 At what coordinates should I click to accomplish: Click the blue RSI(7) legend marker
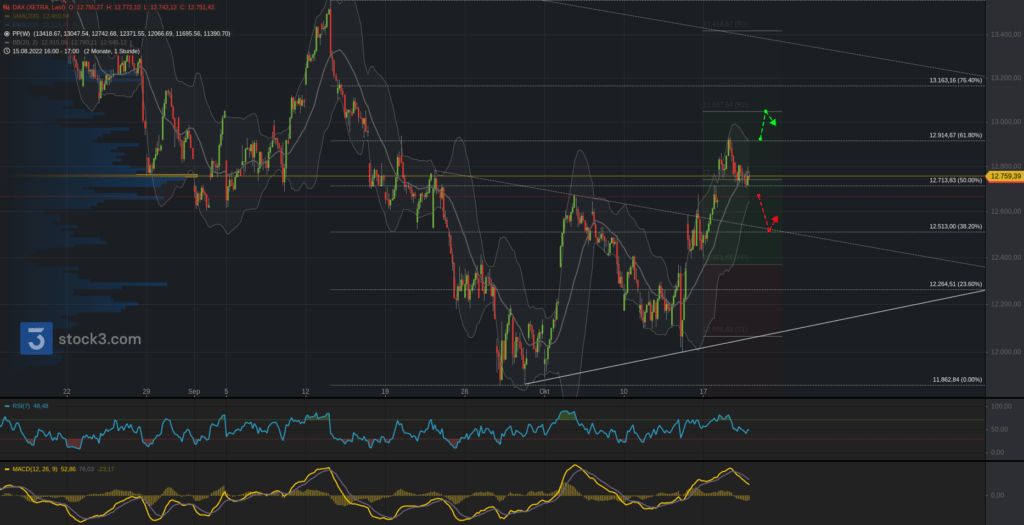[x=5, y=406]
